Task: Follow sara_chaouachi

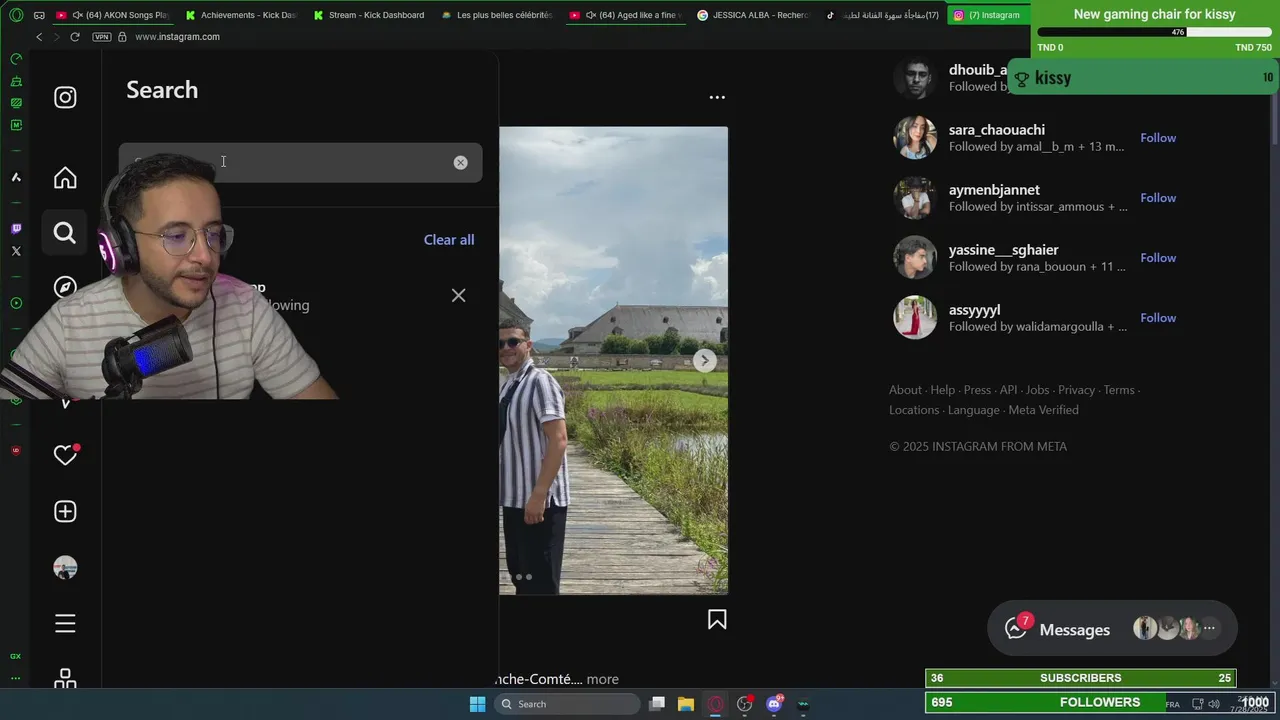Action: (x=1158, y=138)
